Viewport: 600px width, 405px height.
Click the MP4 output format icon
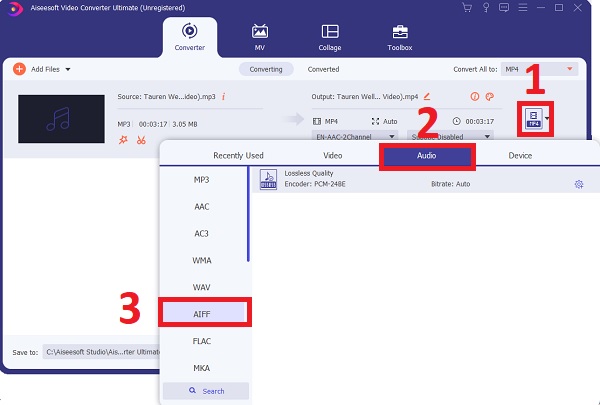pyautogui.click(x=533, y=118)
